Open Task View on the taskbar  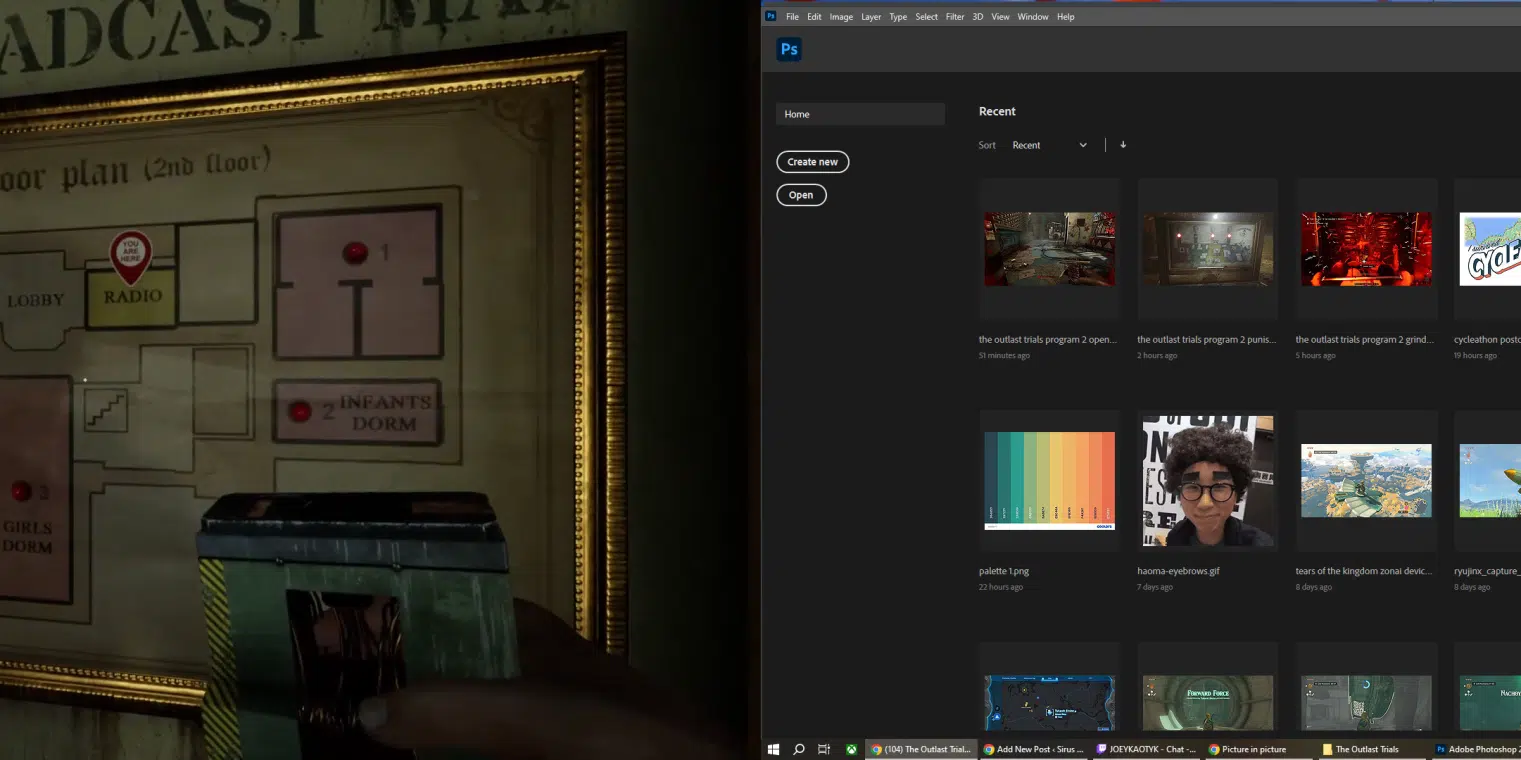point(824,749)
